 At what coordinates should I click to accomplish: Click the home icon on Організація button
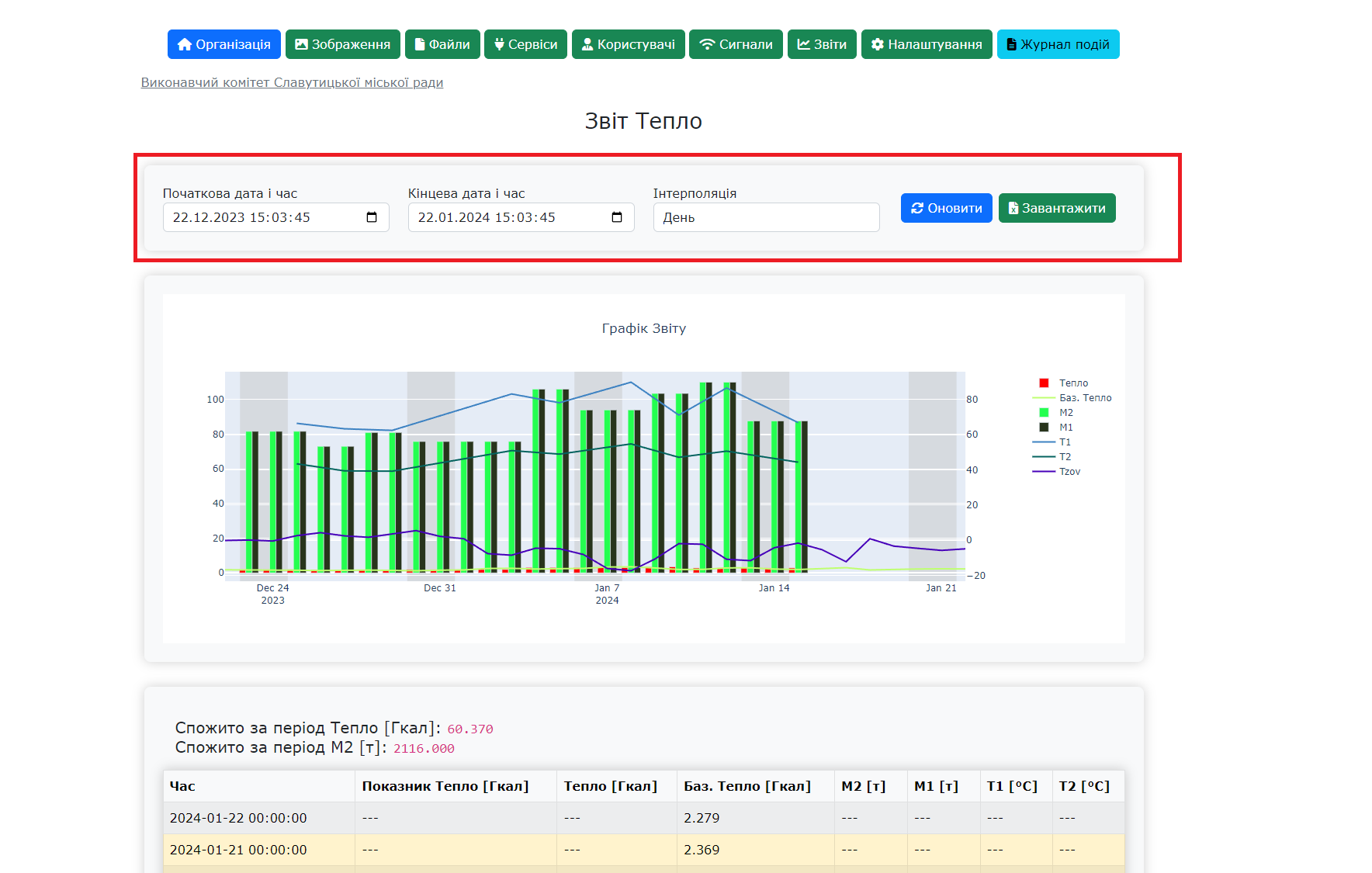point(184,45)
